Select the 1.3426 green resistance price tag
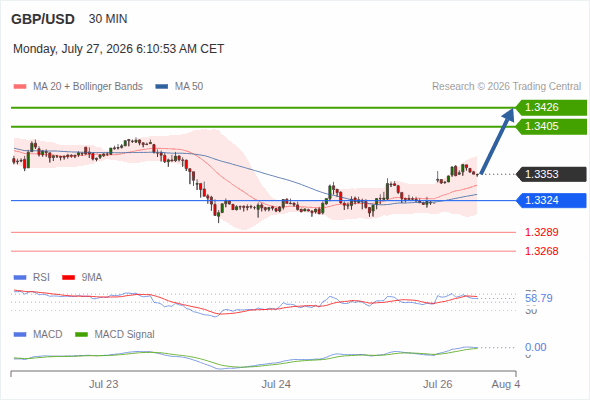This screenshot has height=400, width=590. click(x=551, y=108)
